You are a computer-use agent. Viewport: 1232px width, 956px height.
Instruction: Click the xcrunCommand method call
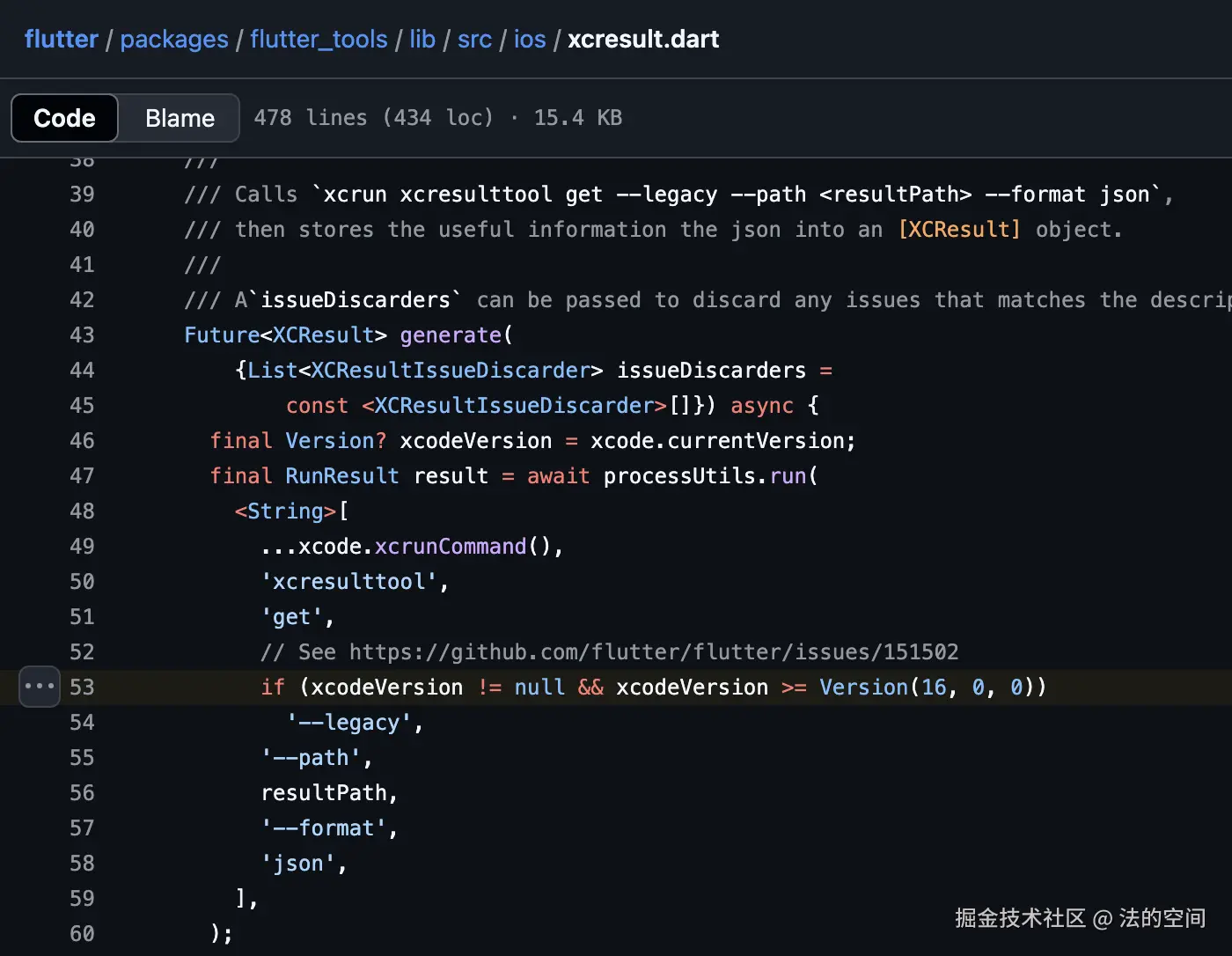(450, 547)
